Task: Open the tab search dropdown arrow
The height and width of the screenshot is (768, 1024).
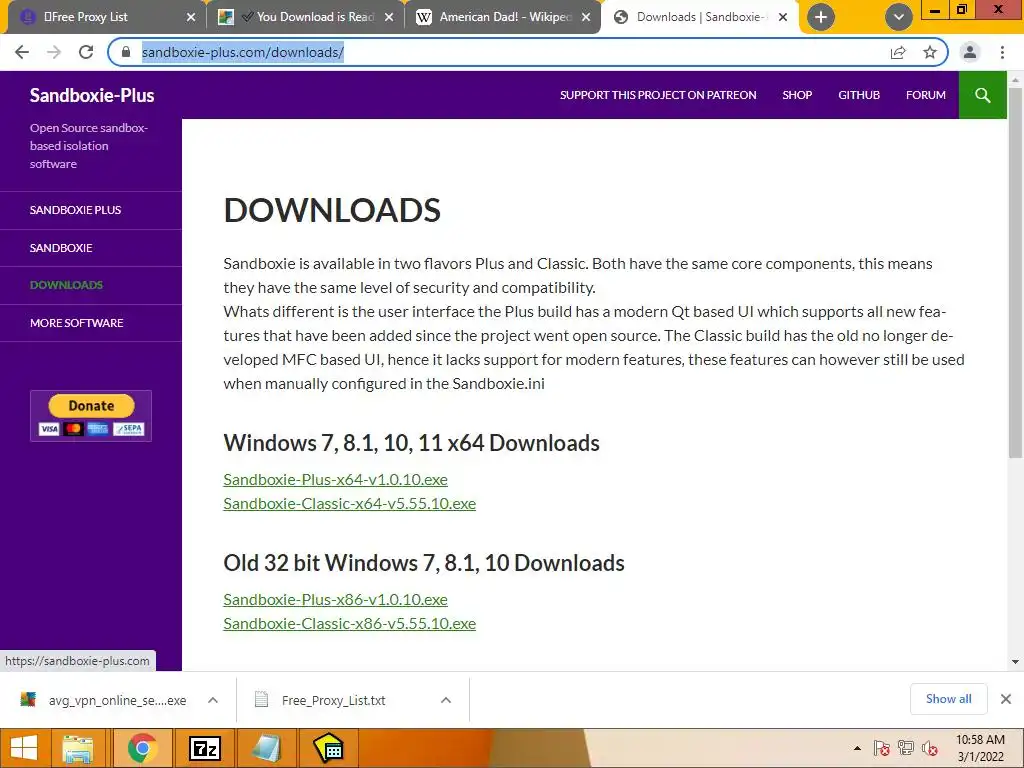Action: 899,17
